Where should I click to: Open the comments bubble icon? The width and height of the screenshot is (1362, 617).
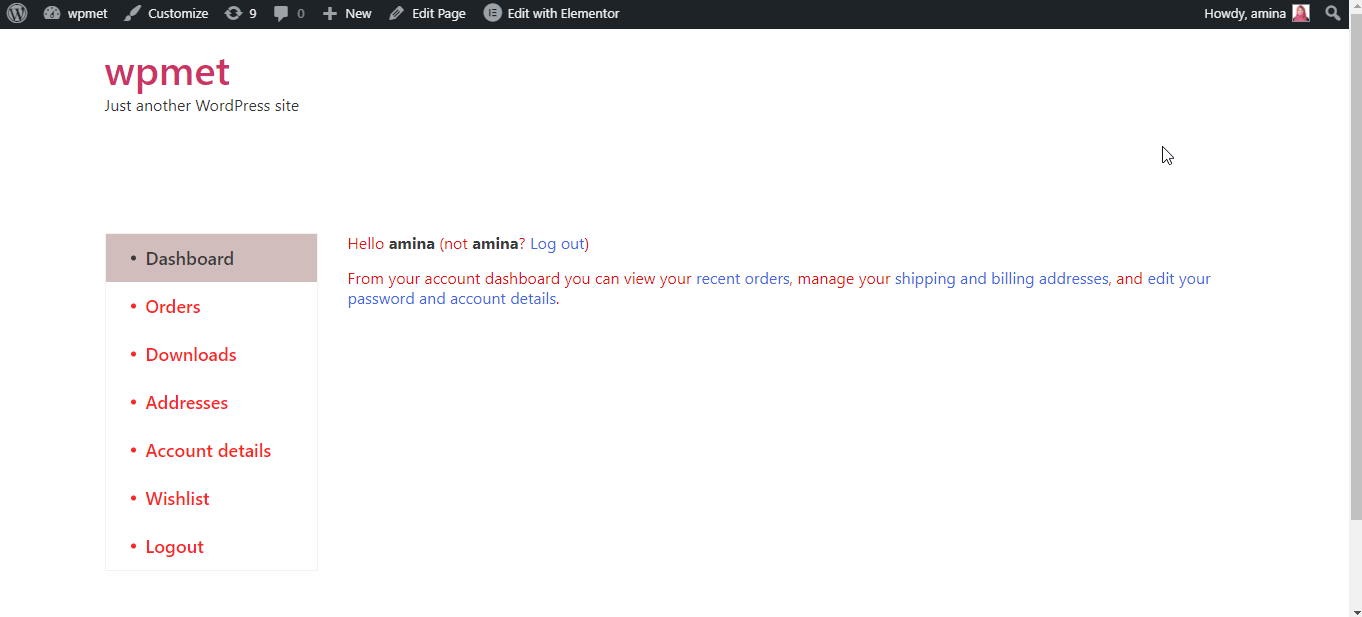[x=281, y=14]
